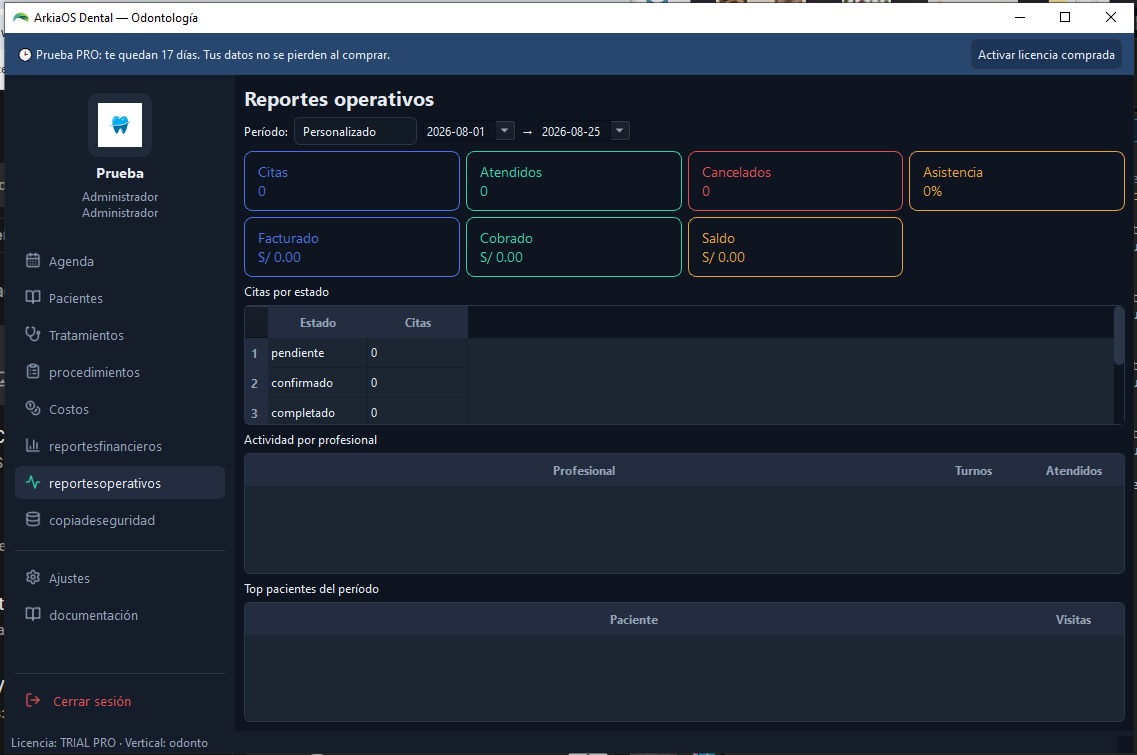This screenshot has width=1137, height=755.
Task: Click the Citas column header in status table
Action: [418, 323]
